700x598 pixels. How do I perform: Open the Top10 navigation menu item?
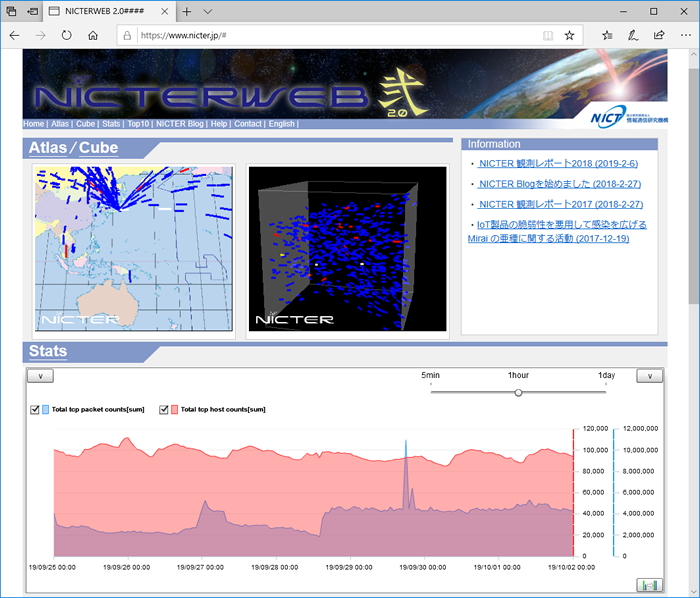tap(138, 124)
